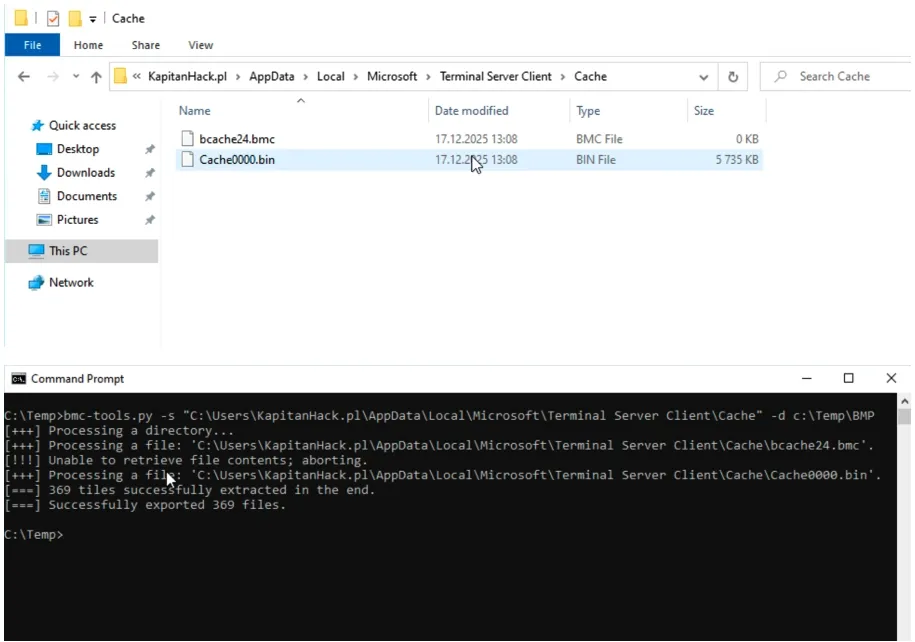Expand the recent locations arrow near Forward
Viewport: 915px width, 642px height.
75,77
